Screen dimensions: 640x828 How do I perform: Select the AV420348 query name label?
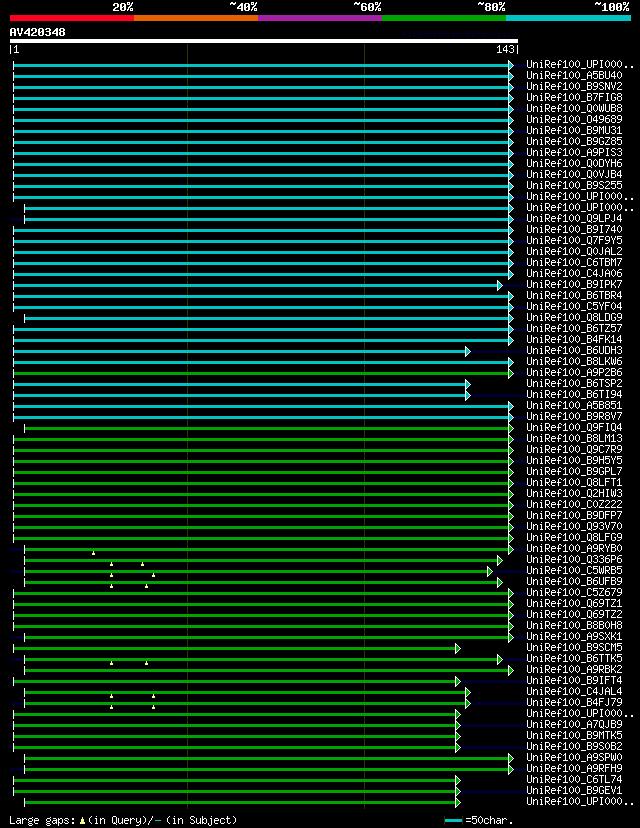37,32
